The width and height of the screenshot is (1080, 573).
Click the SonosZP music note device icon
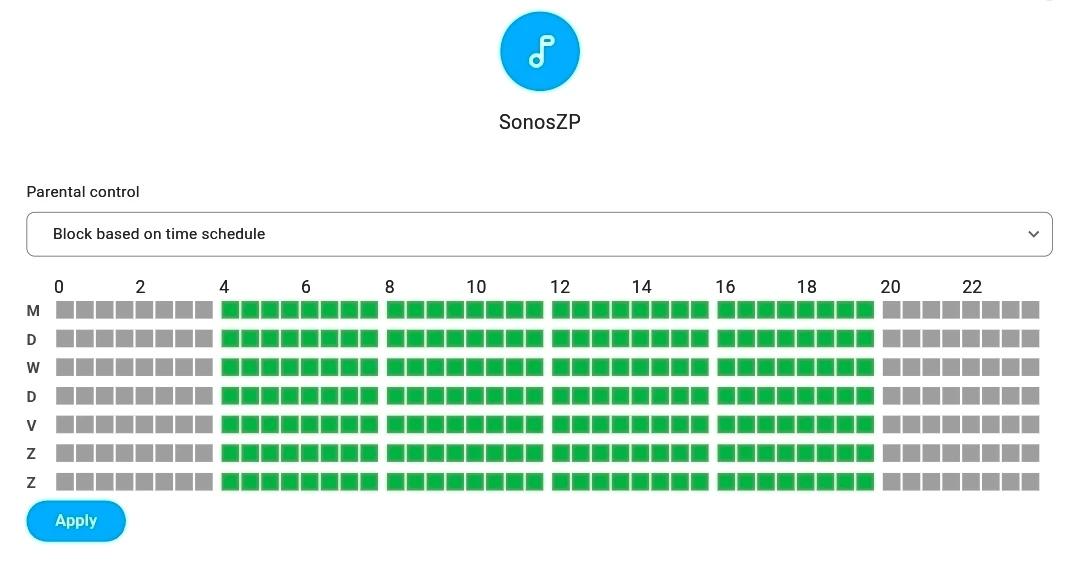tap(539, 52)
